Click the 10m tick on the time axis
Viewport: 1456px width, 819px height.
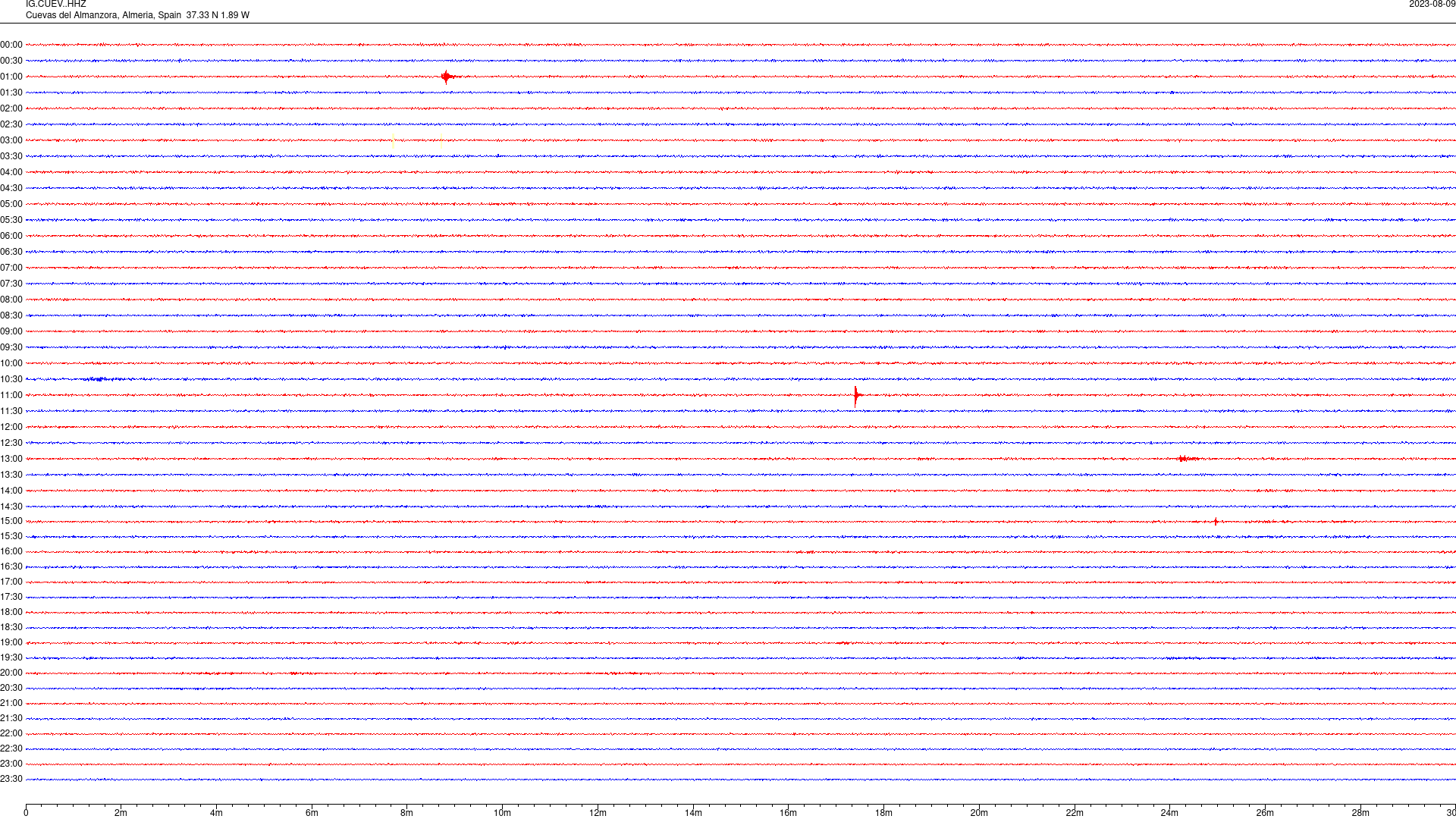coord(502,813)
